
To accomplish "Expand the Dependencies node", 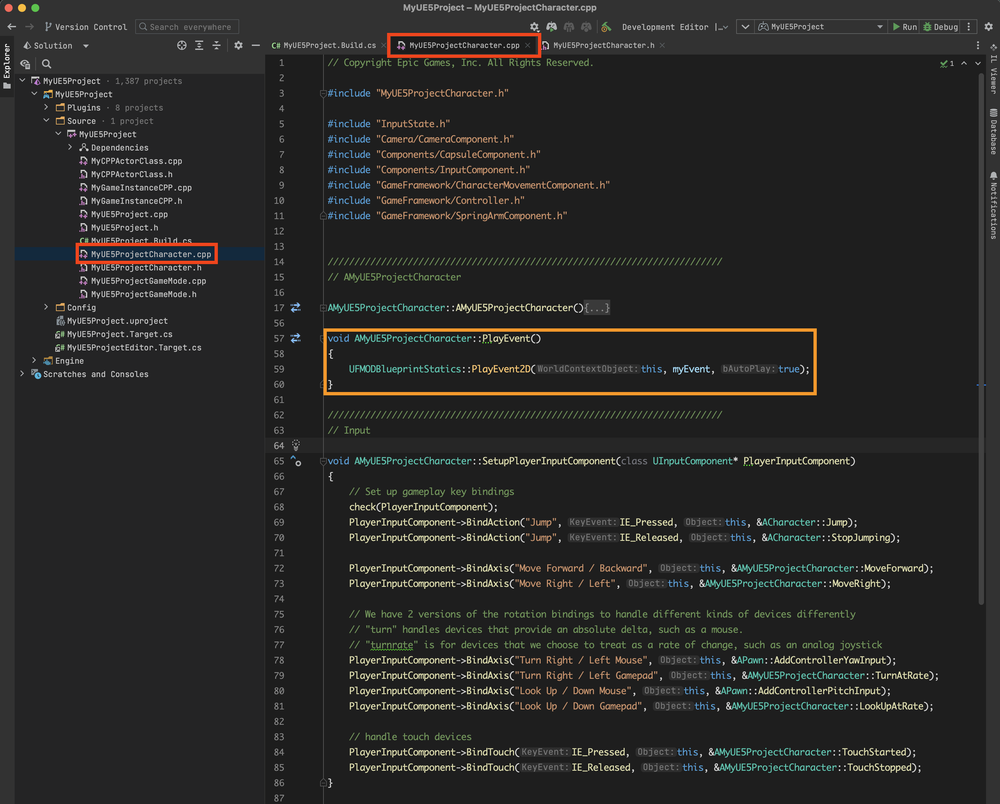I will pos(70,147).
